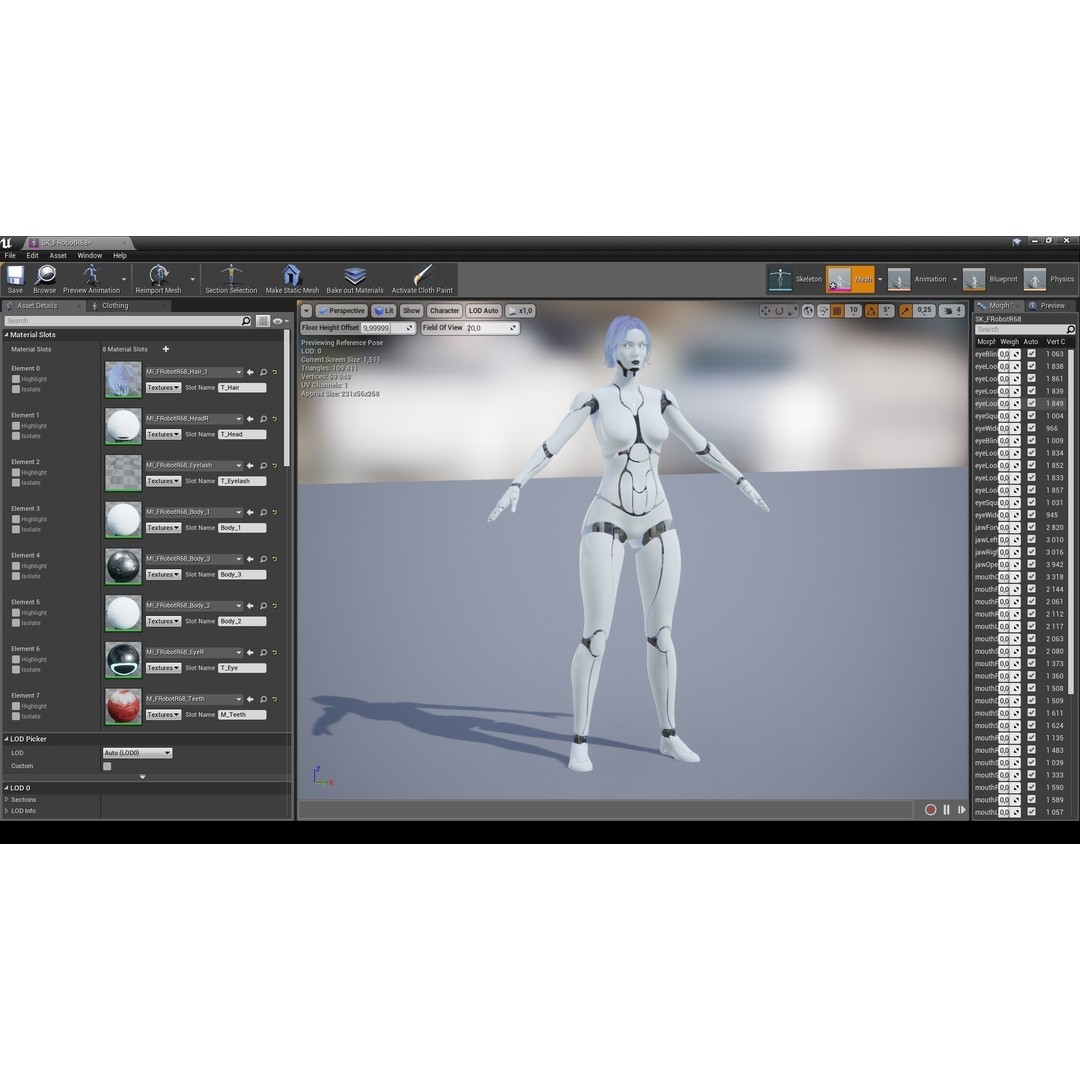Enable Highlight for Element 3
The image size is (1080, 1080).
16,519
